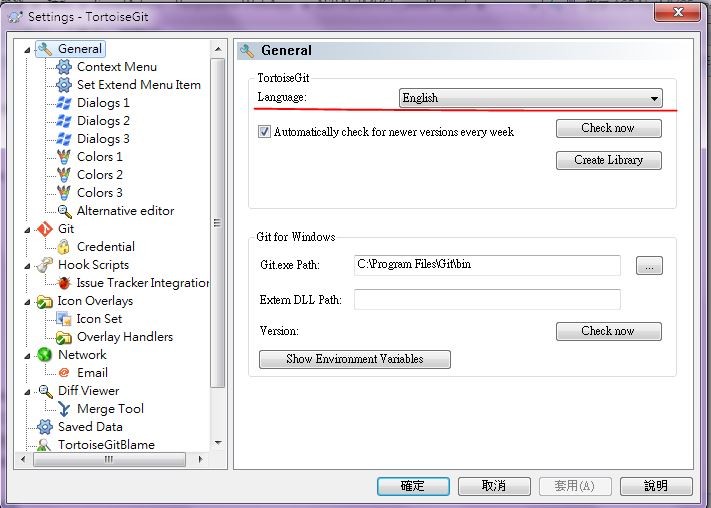711x508 pixels.
Task: Collapse the Hook Scripts tree node
Action: pyautogui.click(x=27, y=266)
